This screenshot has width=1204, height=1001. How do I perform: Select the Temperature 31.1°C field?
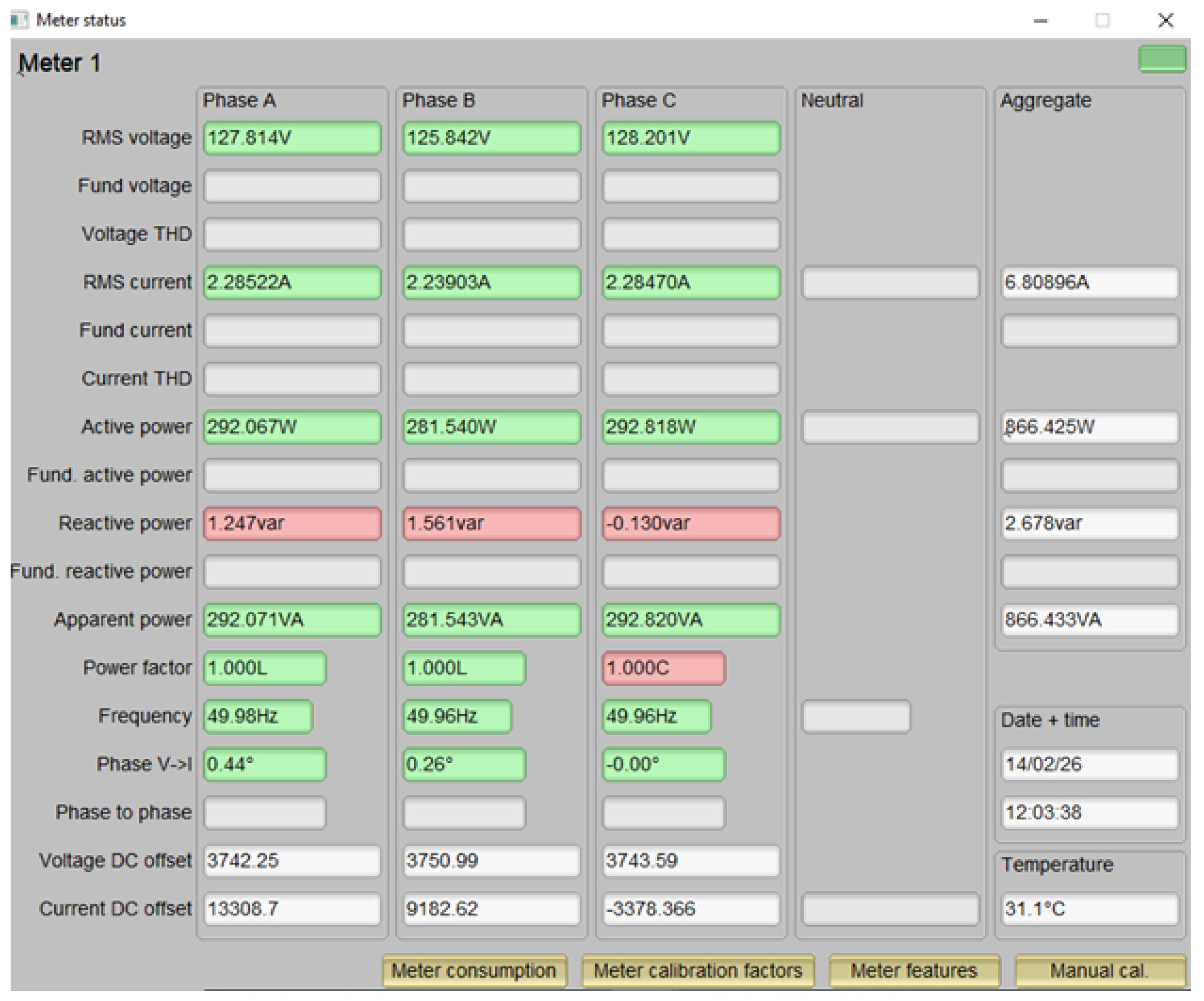tap(1089, 909)
